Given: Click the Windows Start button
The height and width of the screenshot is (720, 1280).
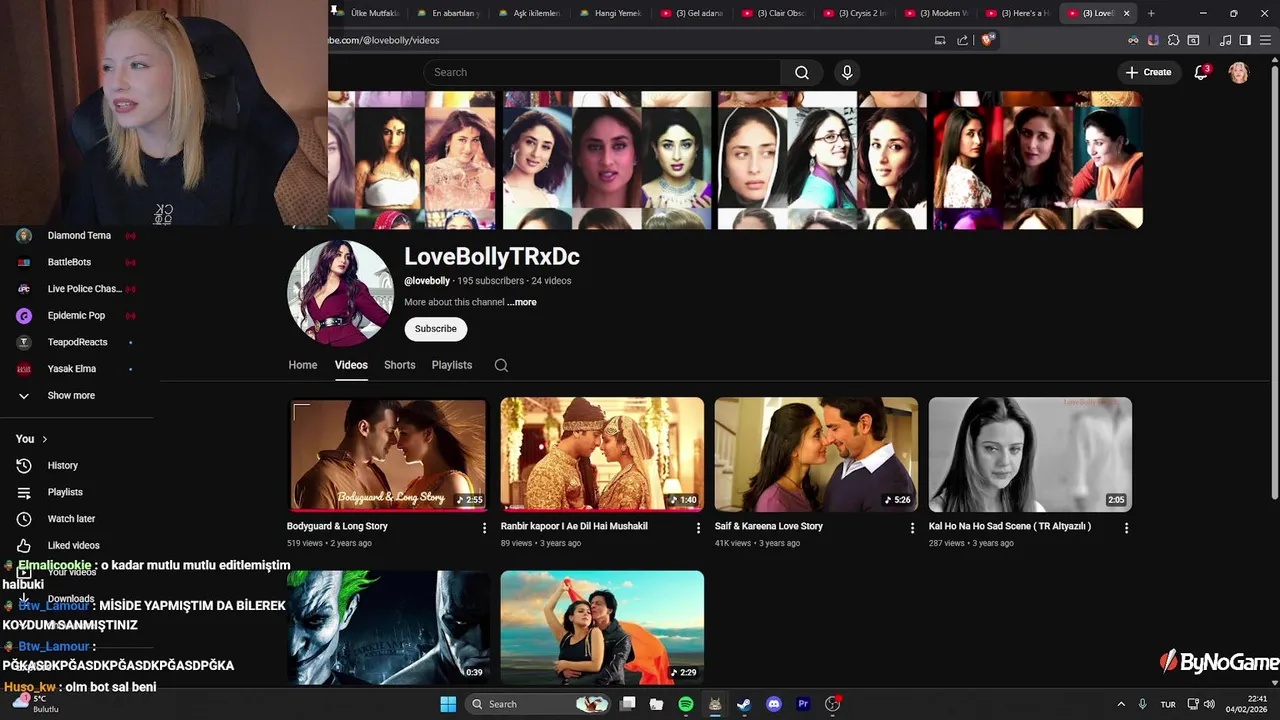Looking at the screenshot, I should [x=448, y=704].
